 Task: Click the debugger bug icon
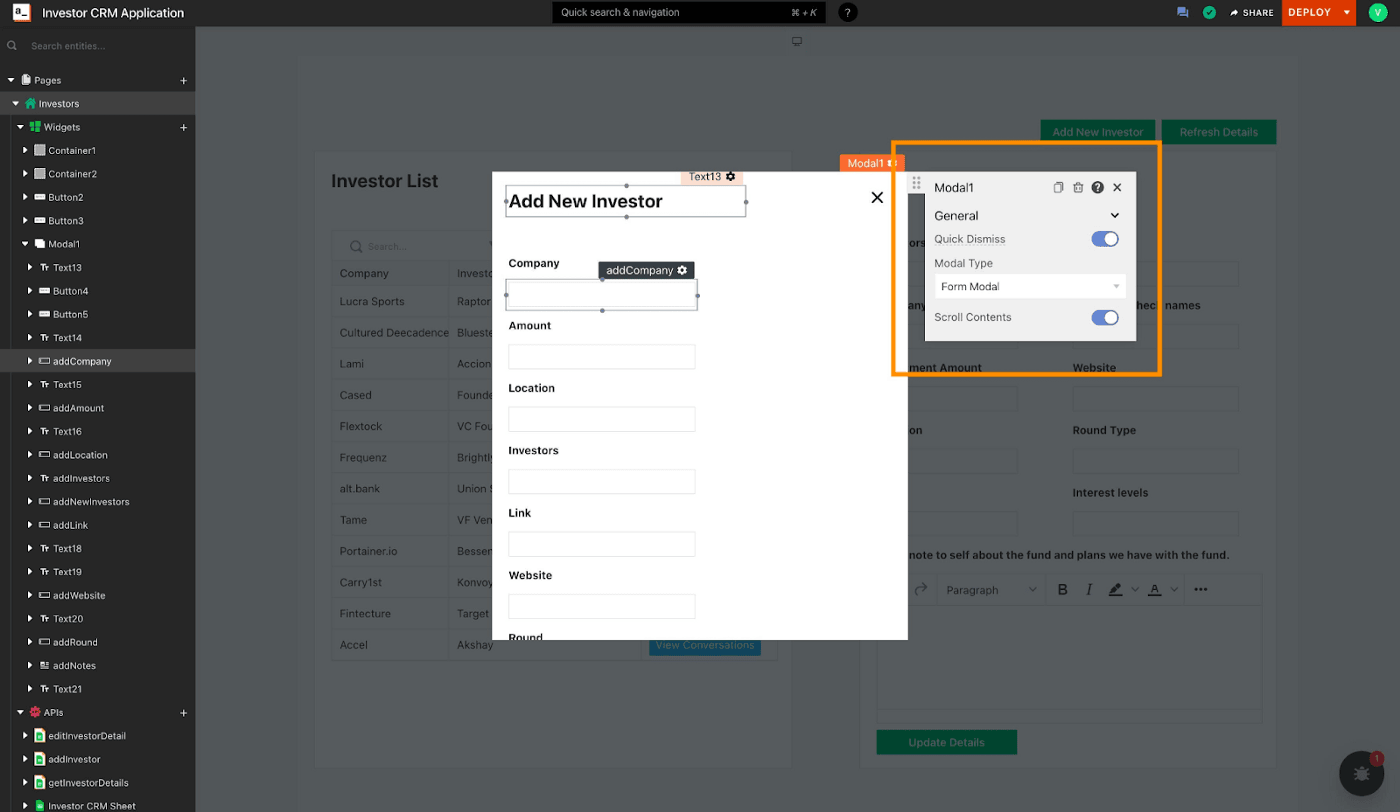coord(1361,774)
